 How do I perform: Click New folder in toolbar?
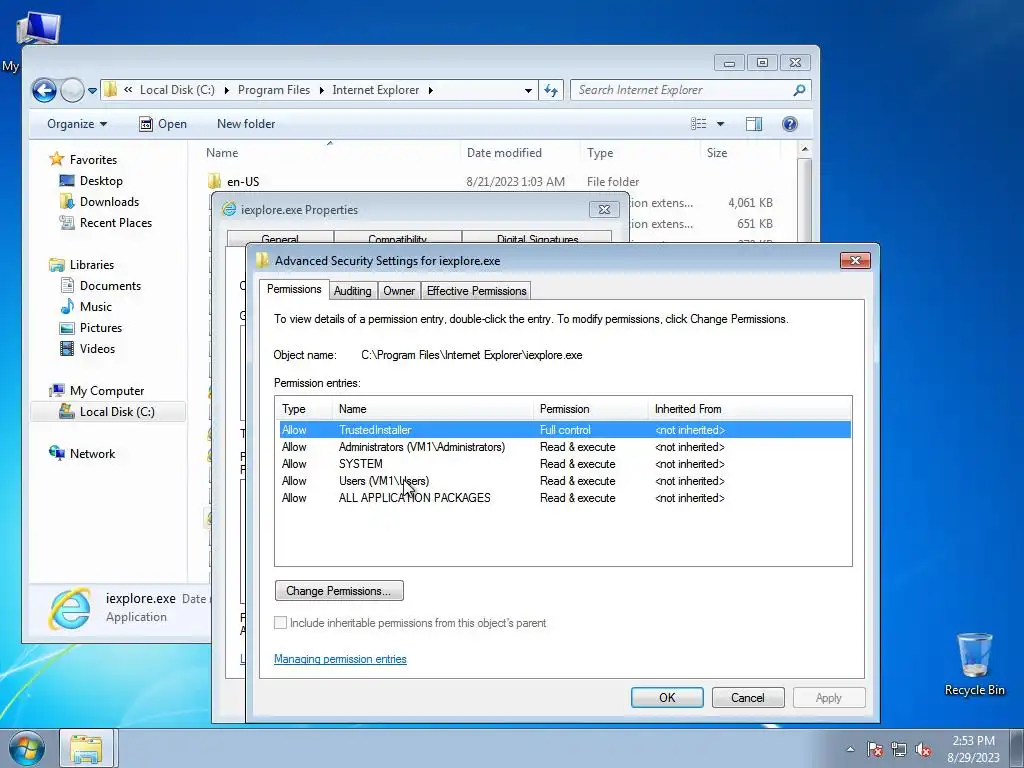pyautogui.click(x=246, y=124)
